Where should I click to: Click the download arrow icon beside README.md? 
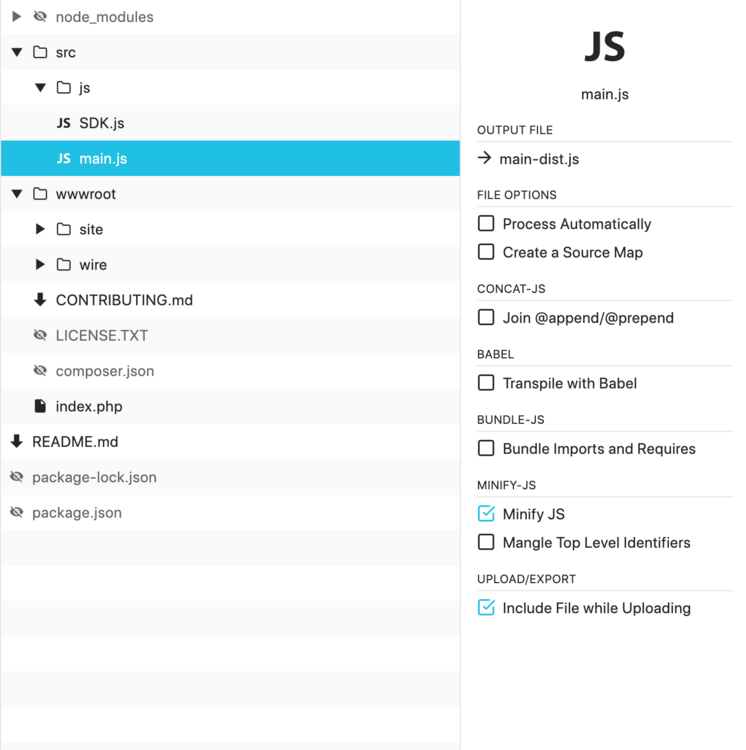16,442
